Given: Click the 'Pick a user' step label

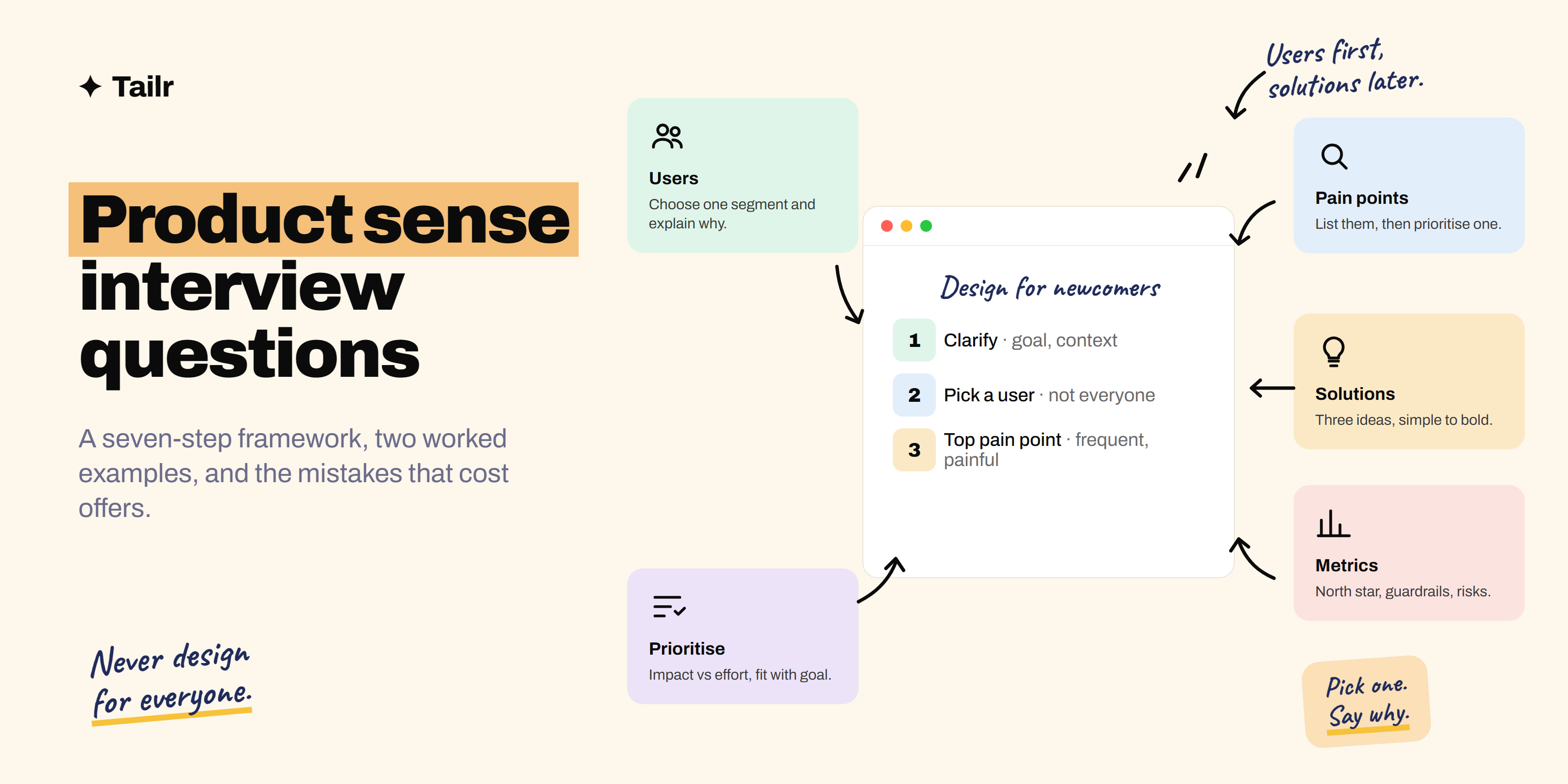Looking at the screenshot, I should pyautogui.click(x=989, y=394).
